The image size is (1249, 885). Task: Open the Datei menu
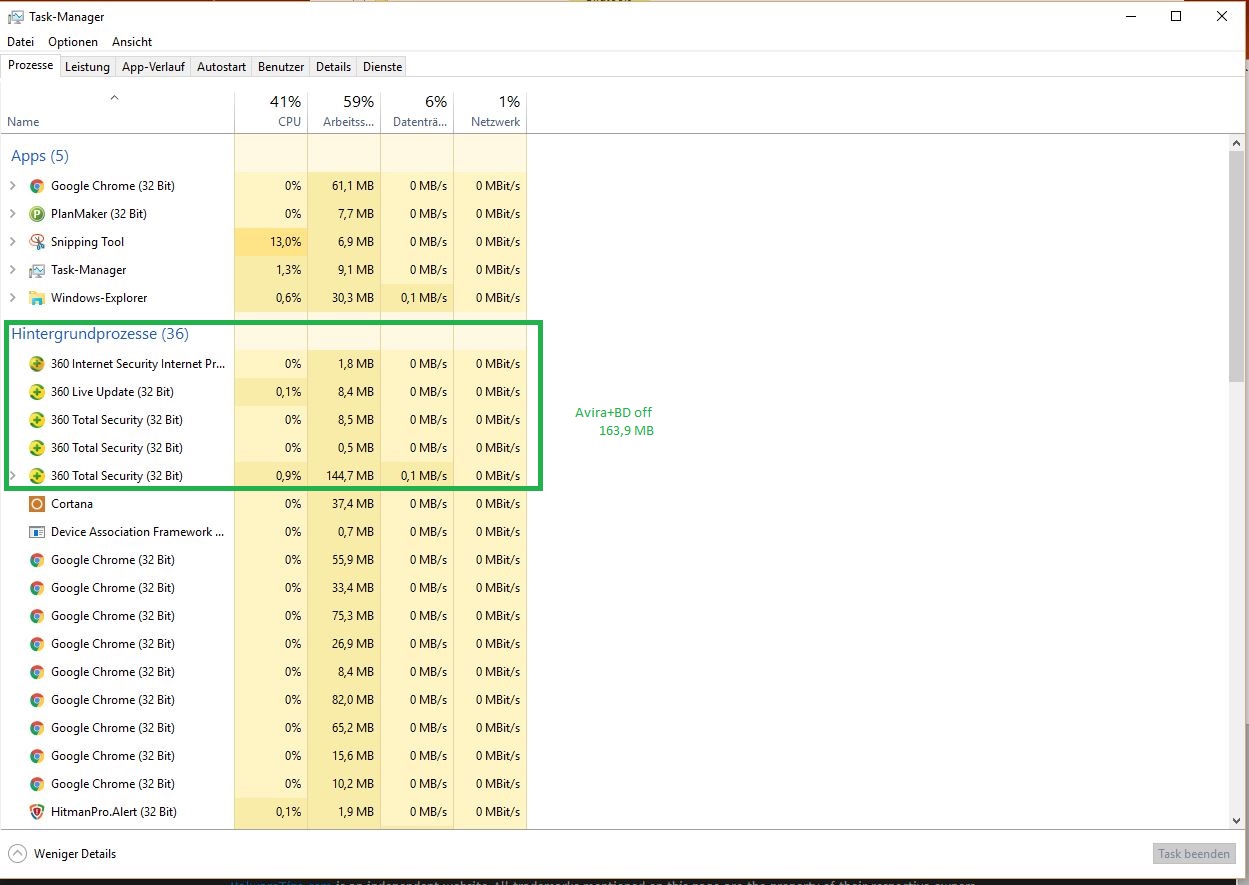[x=21, y=42]
